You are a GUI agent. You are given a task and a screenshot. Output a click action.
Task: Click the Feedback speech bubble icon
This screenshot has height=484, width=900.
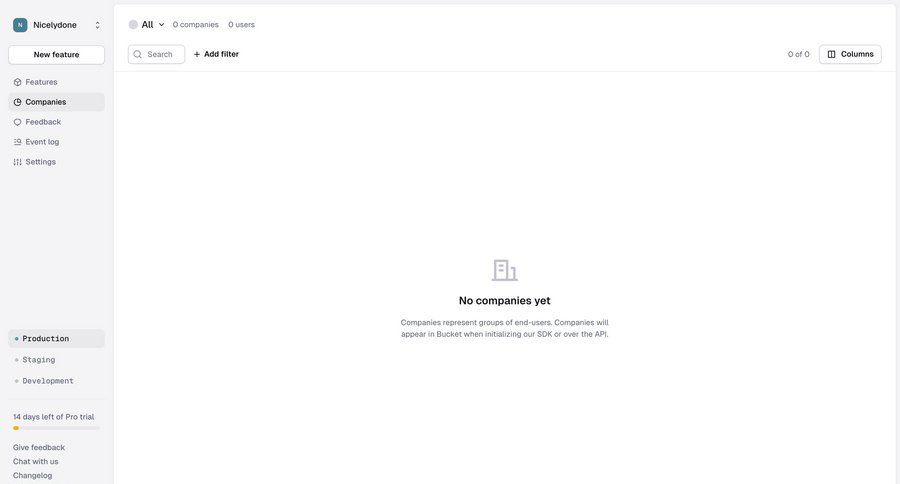[x=17, y=122]
